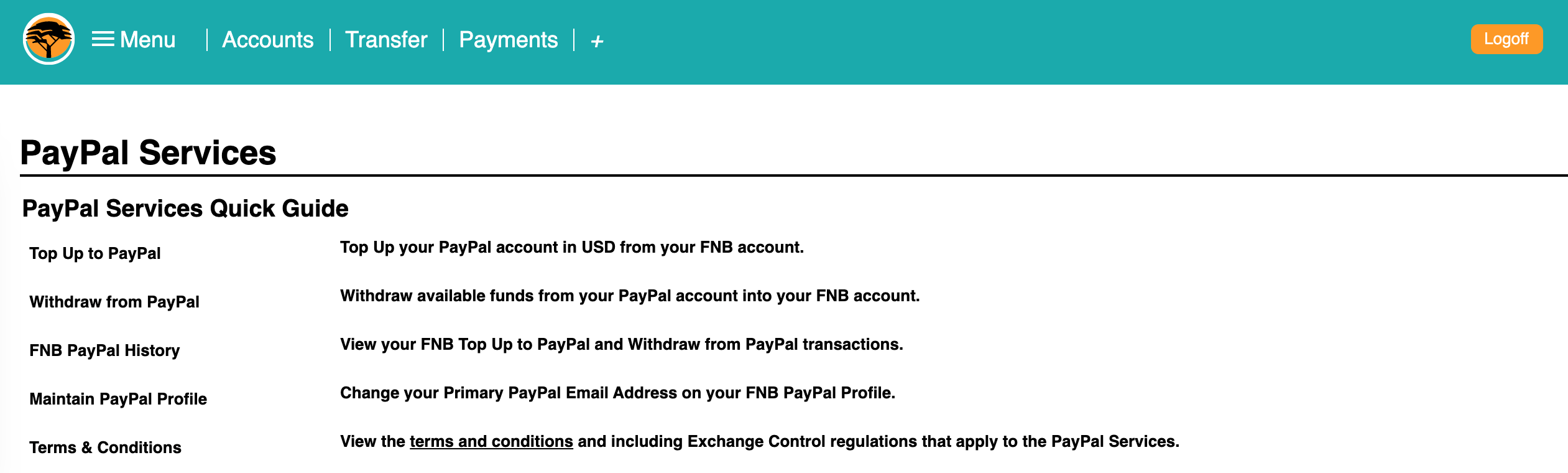Select the Payments tab
1568x473 pixels.
click(508, 40)
